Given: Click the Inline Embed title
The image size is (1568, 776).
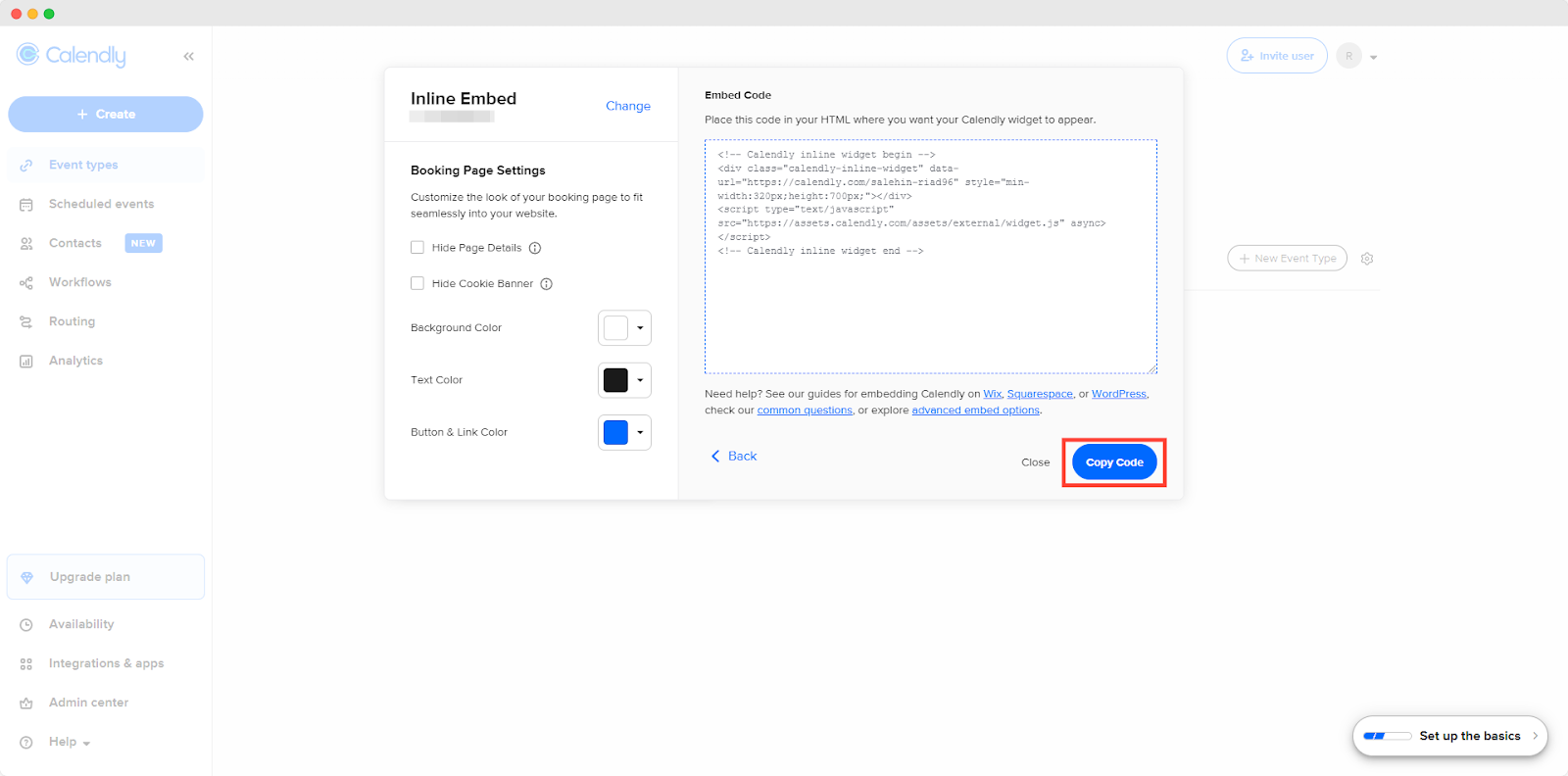Looking at the screenshot, I should click(x=464, y=99).
